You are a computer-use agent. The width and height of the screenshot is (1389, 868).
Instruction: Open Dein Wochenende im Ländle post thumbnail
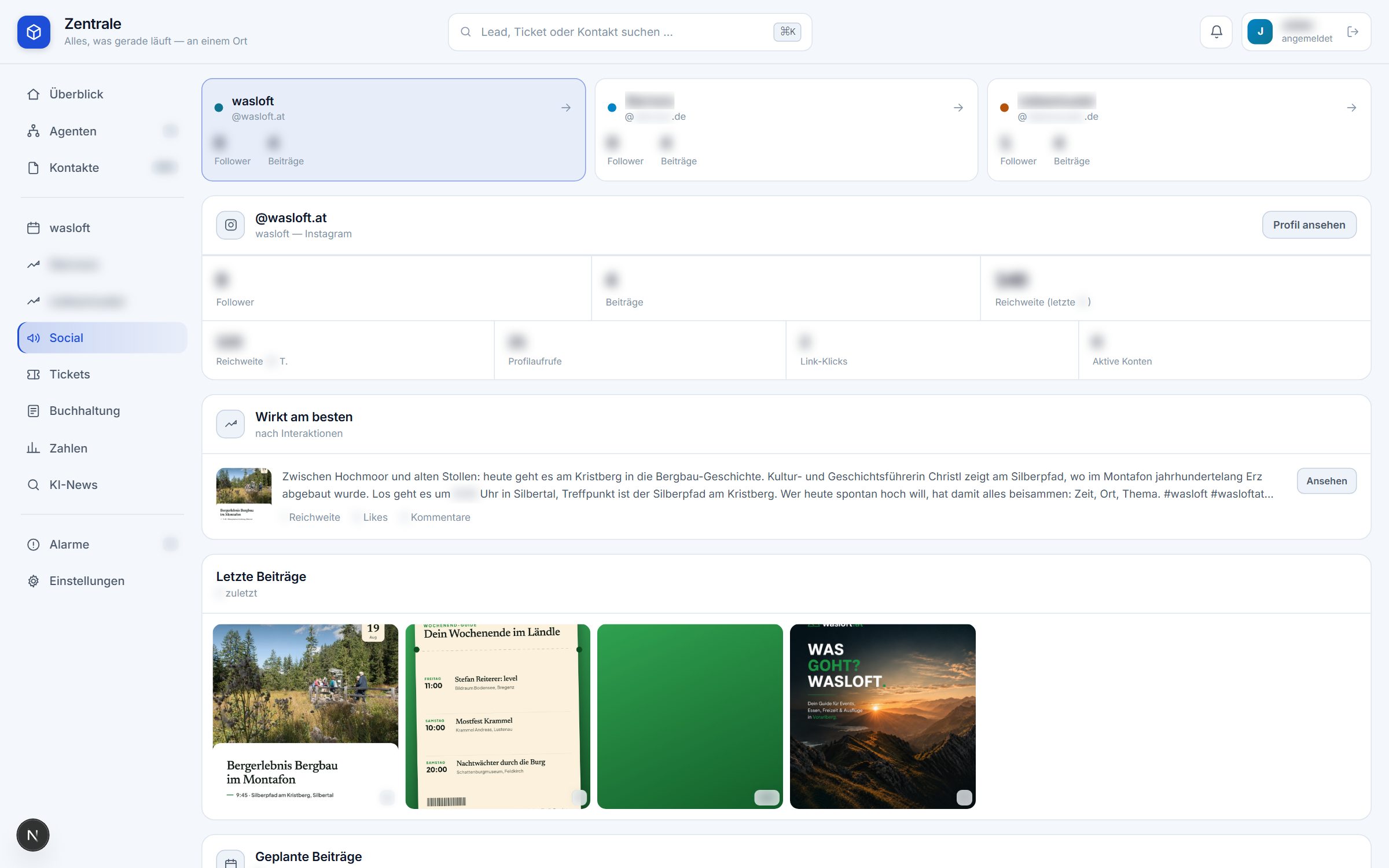pyautogui.click(x=498, y=716)
